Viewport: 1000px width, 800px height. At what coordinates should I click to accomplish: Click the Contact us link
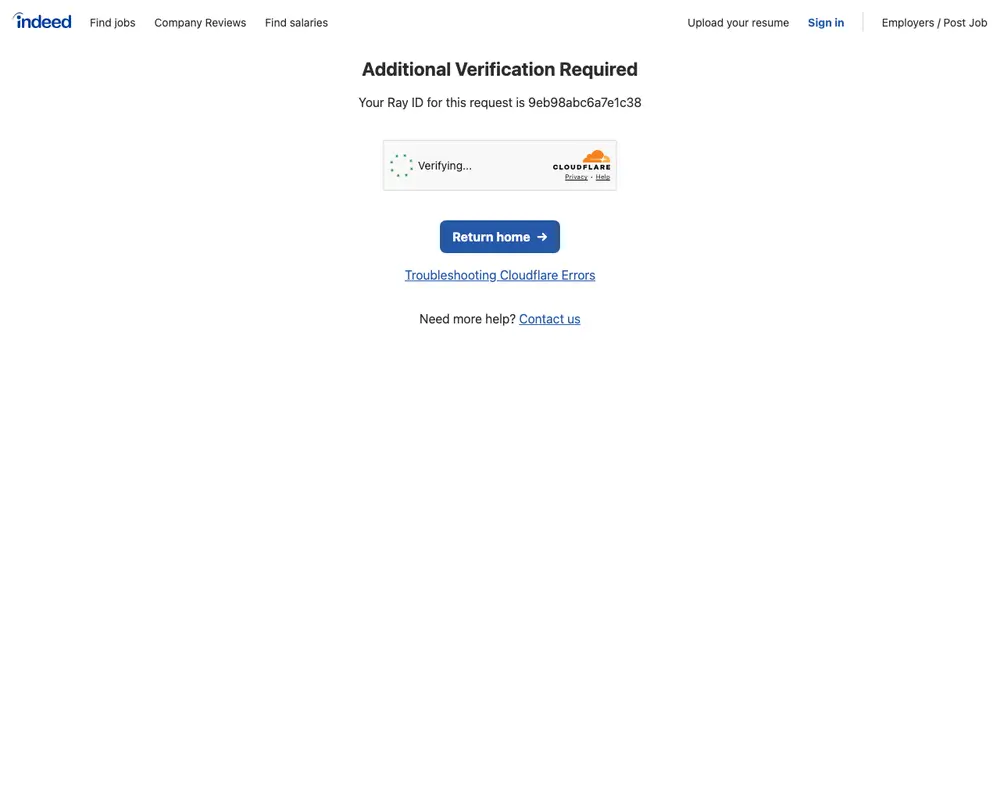click(x=550, y=319)
